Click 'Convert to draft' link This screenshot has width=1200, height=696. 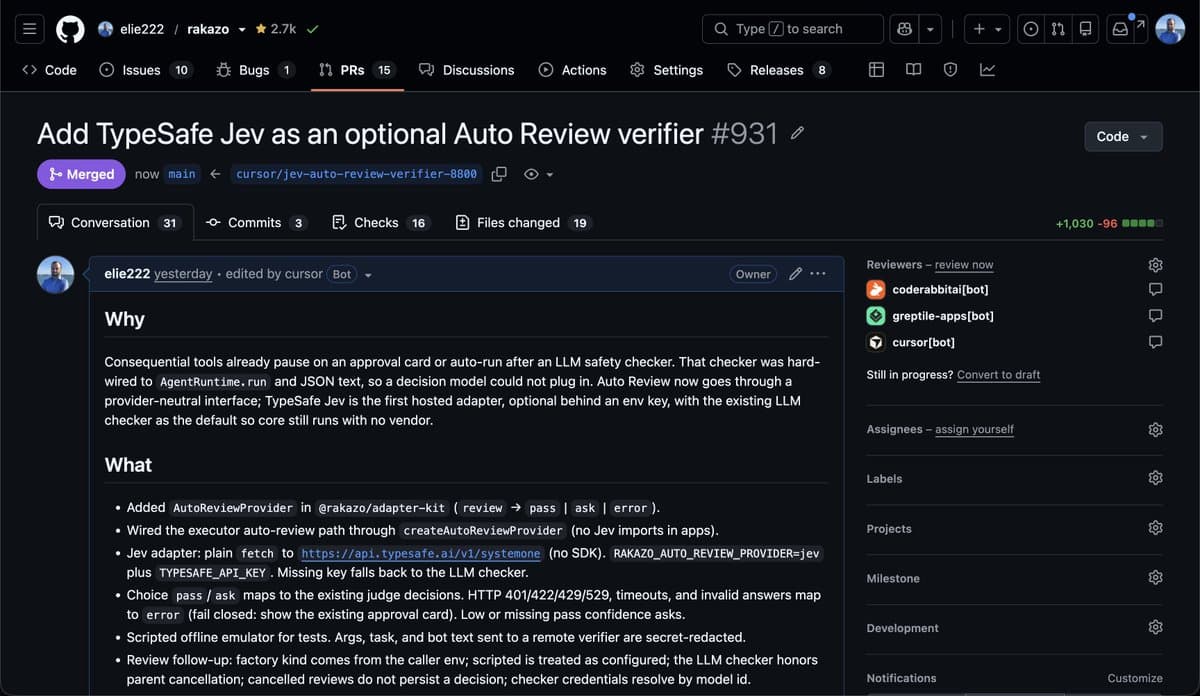point(998,375)
